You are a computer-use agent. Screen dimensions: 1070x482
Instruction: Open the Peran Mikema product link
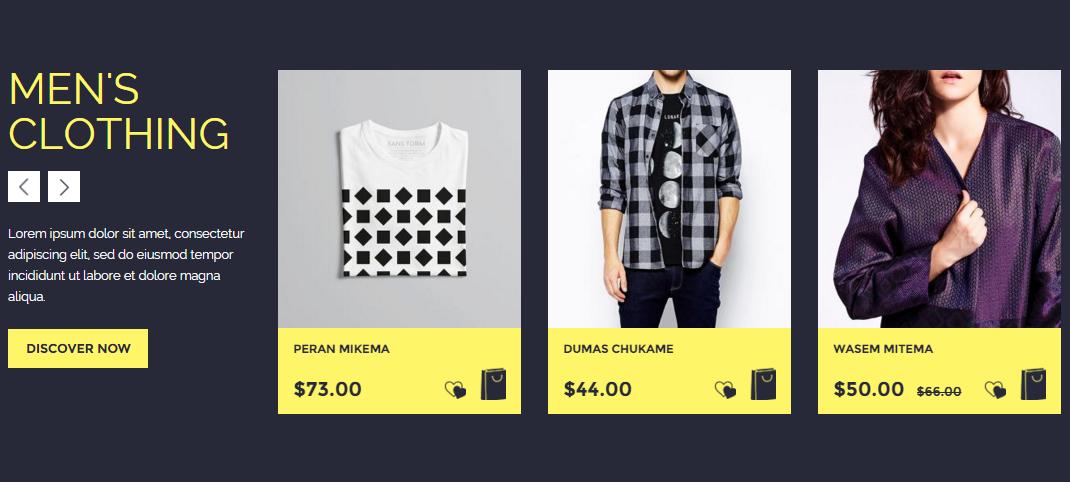341,349
